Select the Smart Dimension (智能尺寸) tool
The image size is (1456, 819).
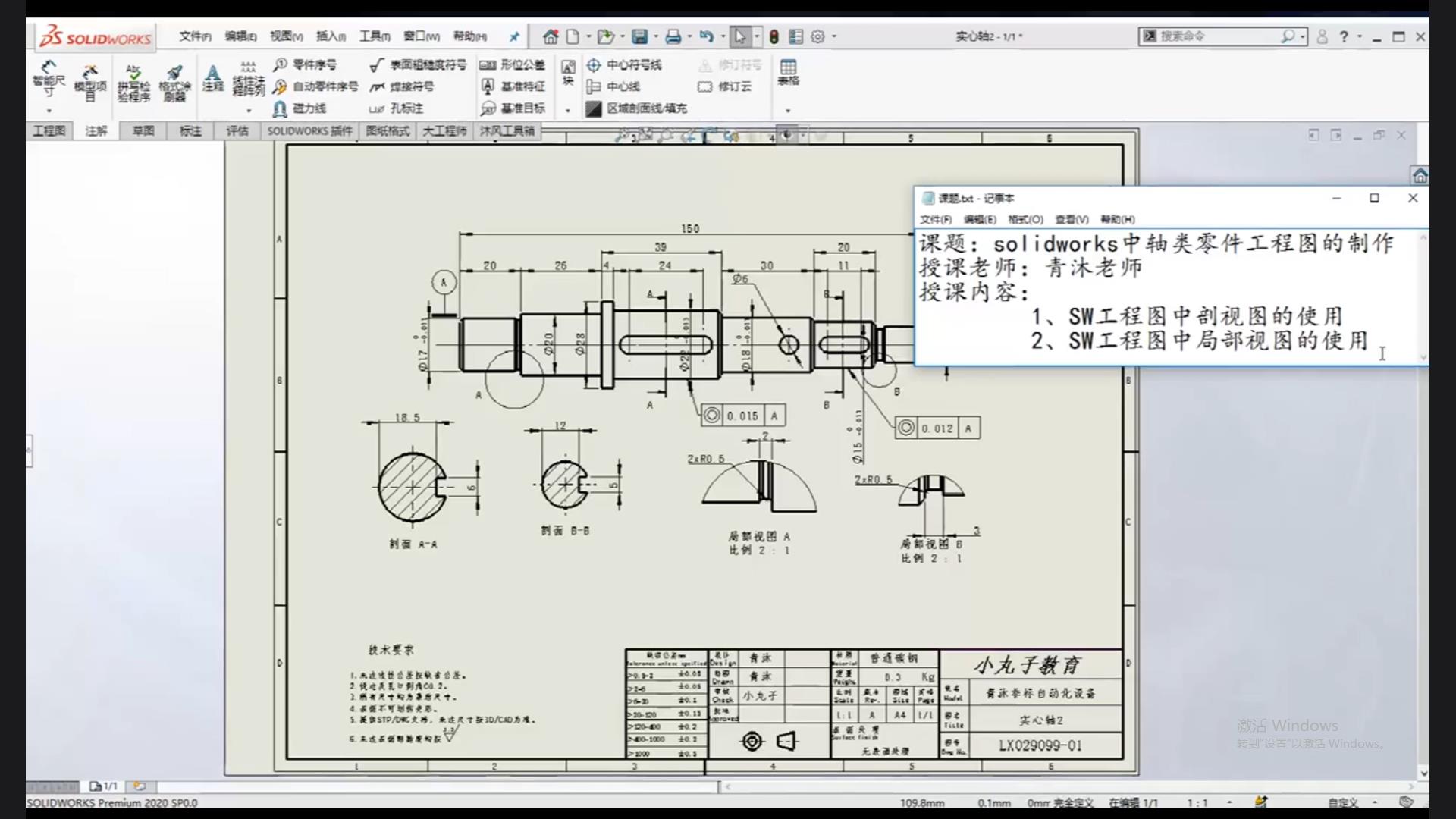click(49, 79)
